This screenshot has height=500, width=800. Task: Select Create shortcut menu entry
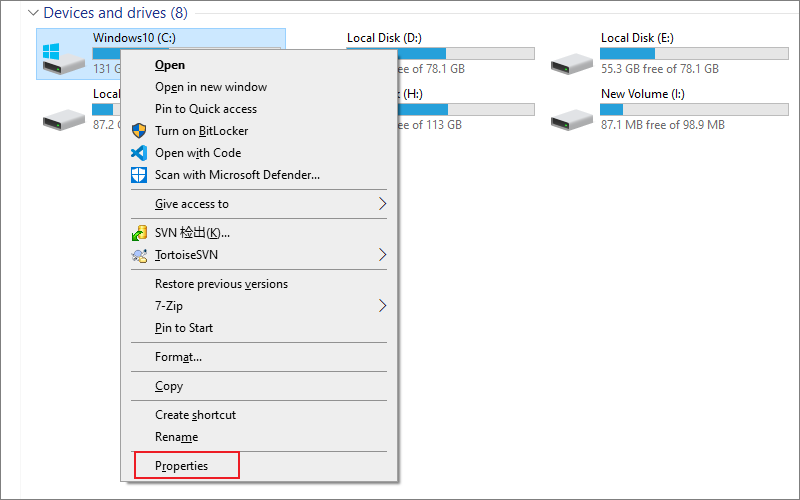195,415
